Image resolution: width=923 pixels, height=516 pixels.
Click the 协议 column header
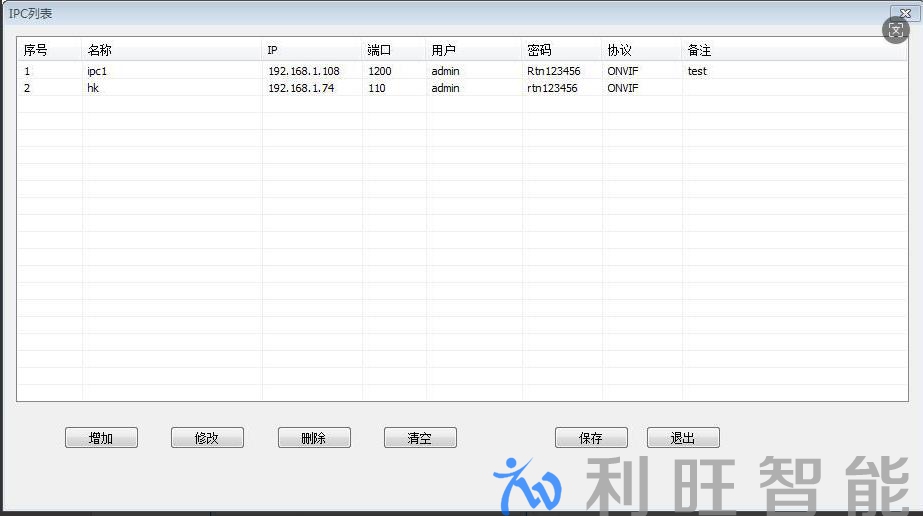[641, 50]
